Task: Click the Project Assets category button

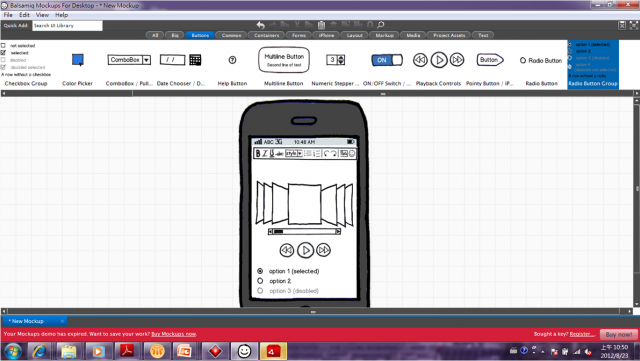Action: click(x=449, y=35)
